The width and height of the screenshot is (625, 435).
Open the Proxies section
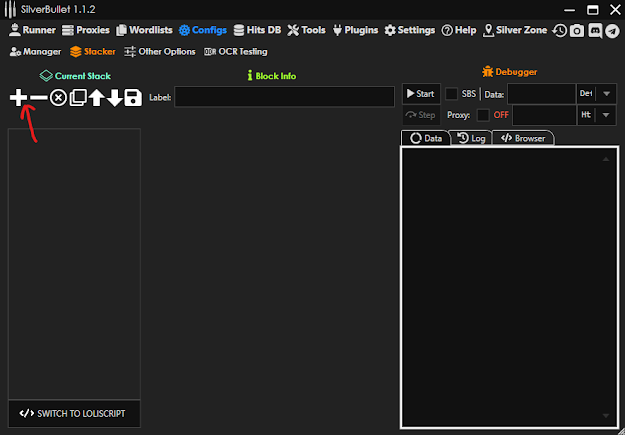point(86,30)
